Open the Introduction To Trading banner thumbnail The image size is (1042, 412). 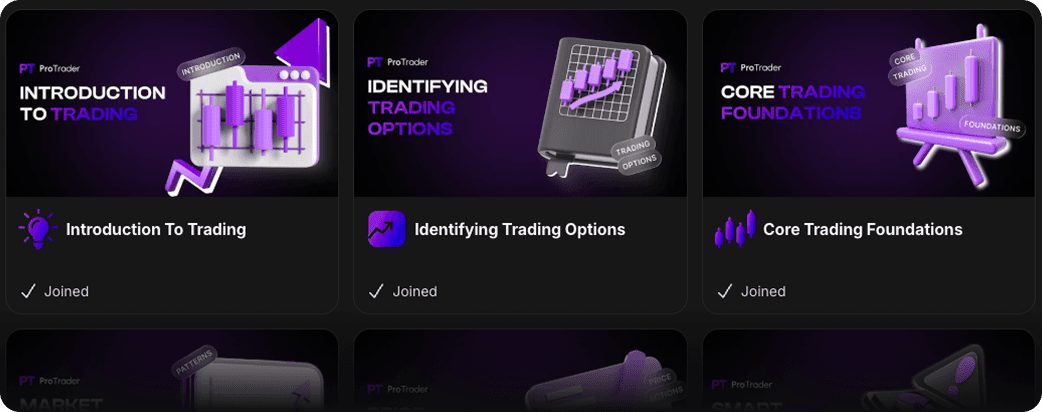click(172, 103)
